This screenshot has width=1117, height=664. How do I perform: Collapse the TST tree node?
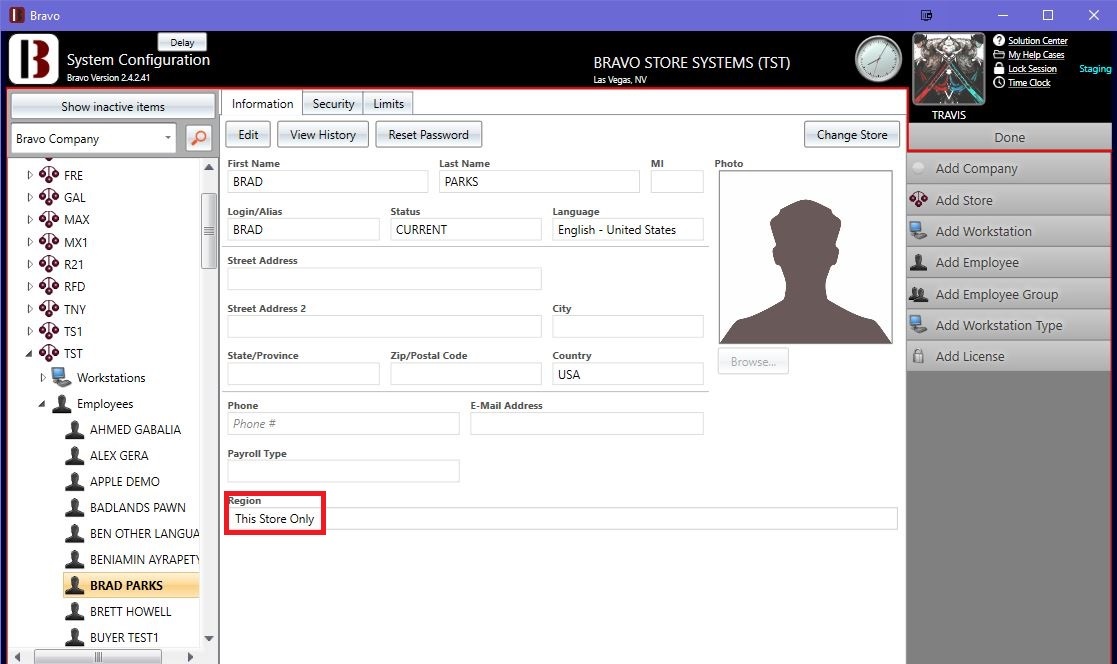click(x=30, y=353)
